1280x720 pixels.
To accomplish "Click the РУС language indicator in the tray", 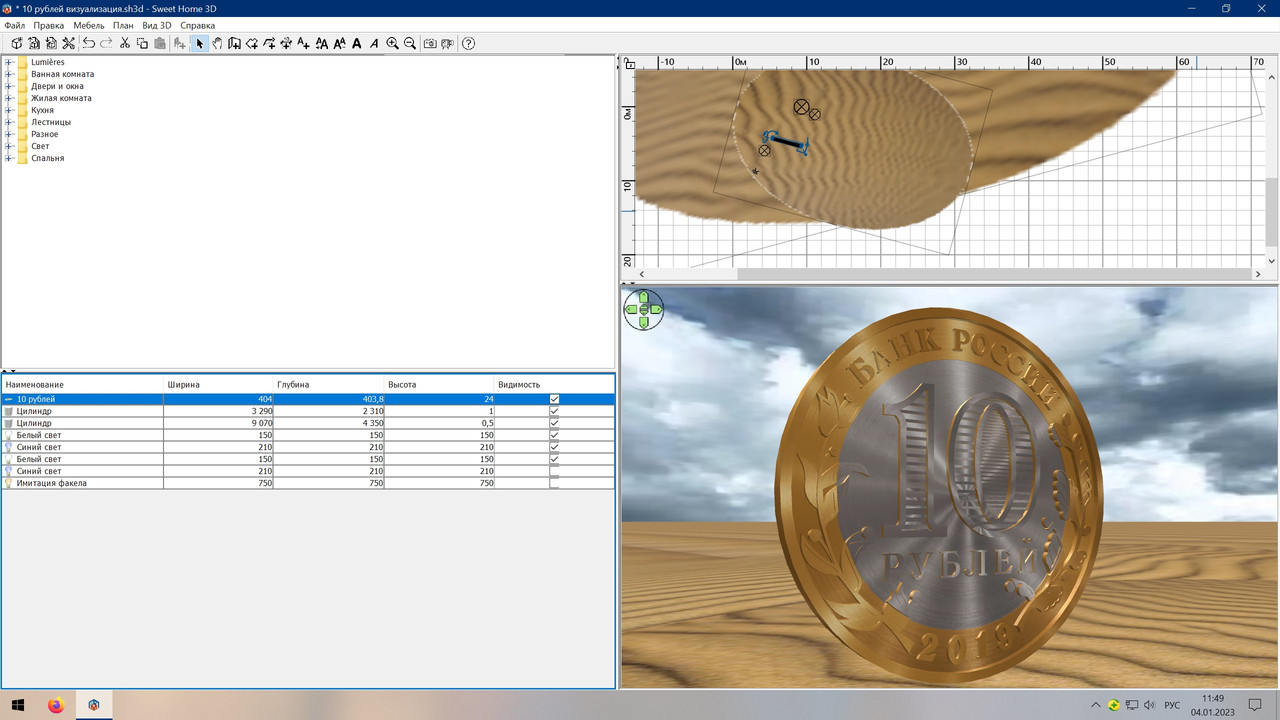I will [x=1172, y=705].
